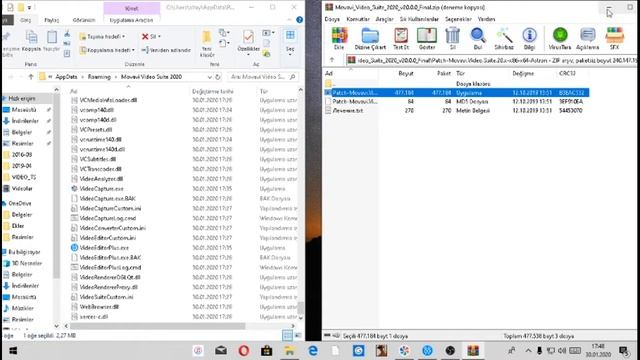This screenshot has height=360, width=640.
Task: Click the SFX icon in WinRAR toolbar
Action: pos(614,38)
